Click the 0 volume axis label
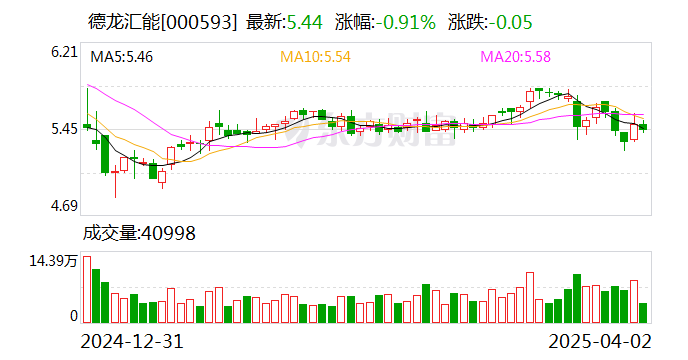 pyautogui.click(x=74, y=316)
